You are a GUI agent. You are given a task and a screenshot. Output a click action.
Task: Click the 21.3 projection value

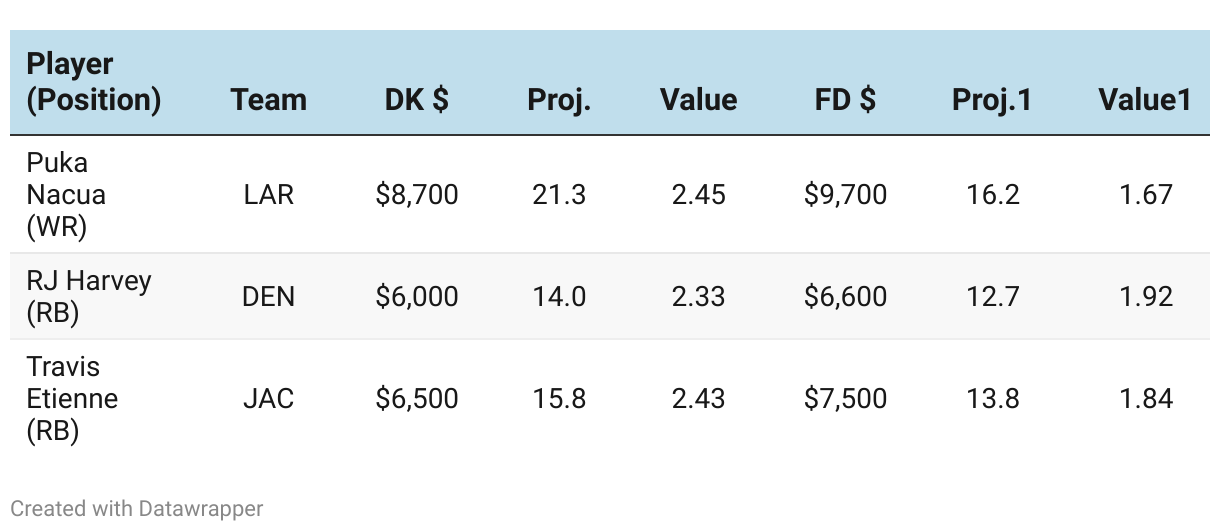(x=559, y=195)
